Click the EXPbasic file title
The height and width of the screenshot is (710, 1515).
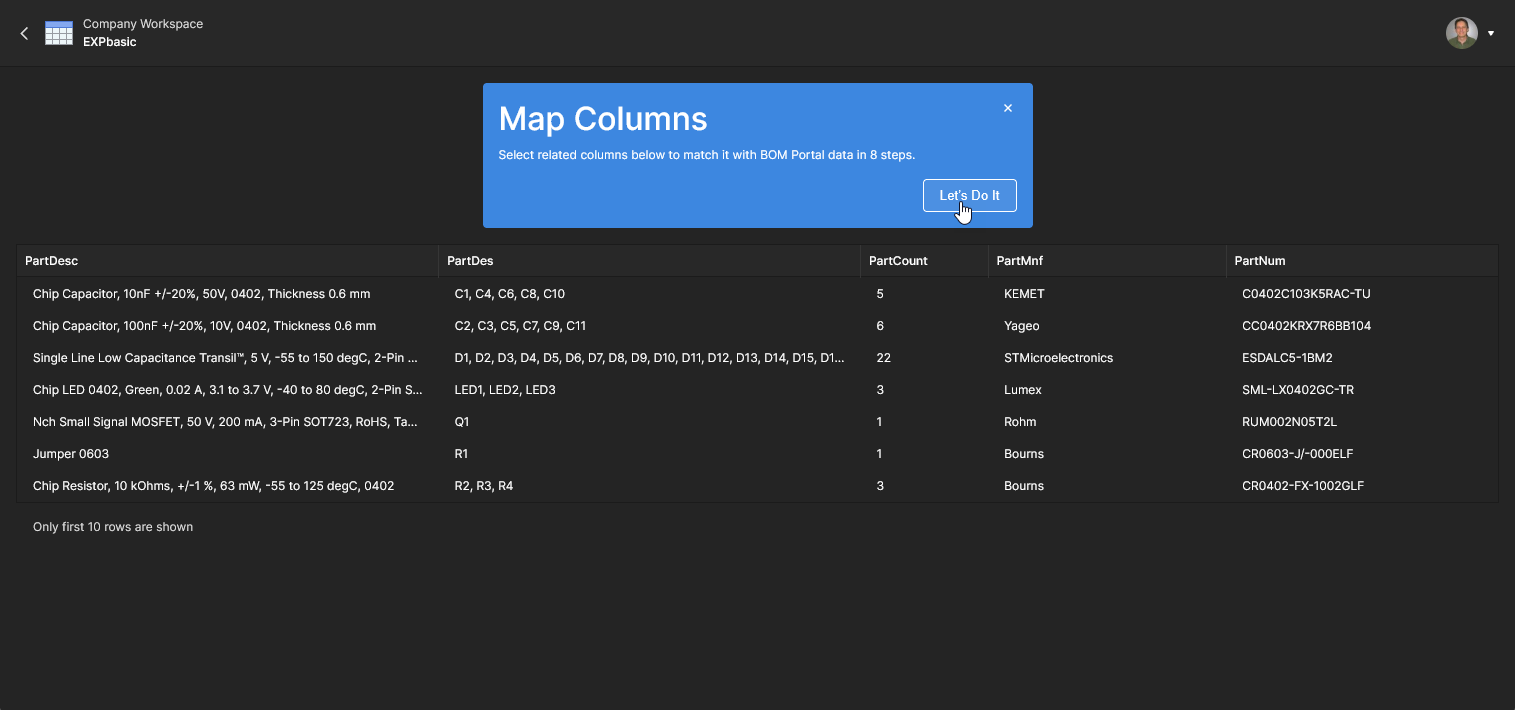110,42
